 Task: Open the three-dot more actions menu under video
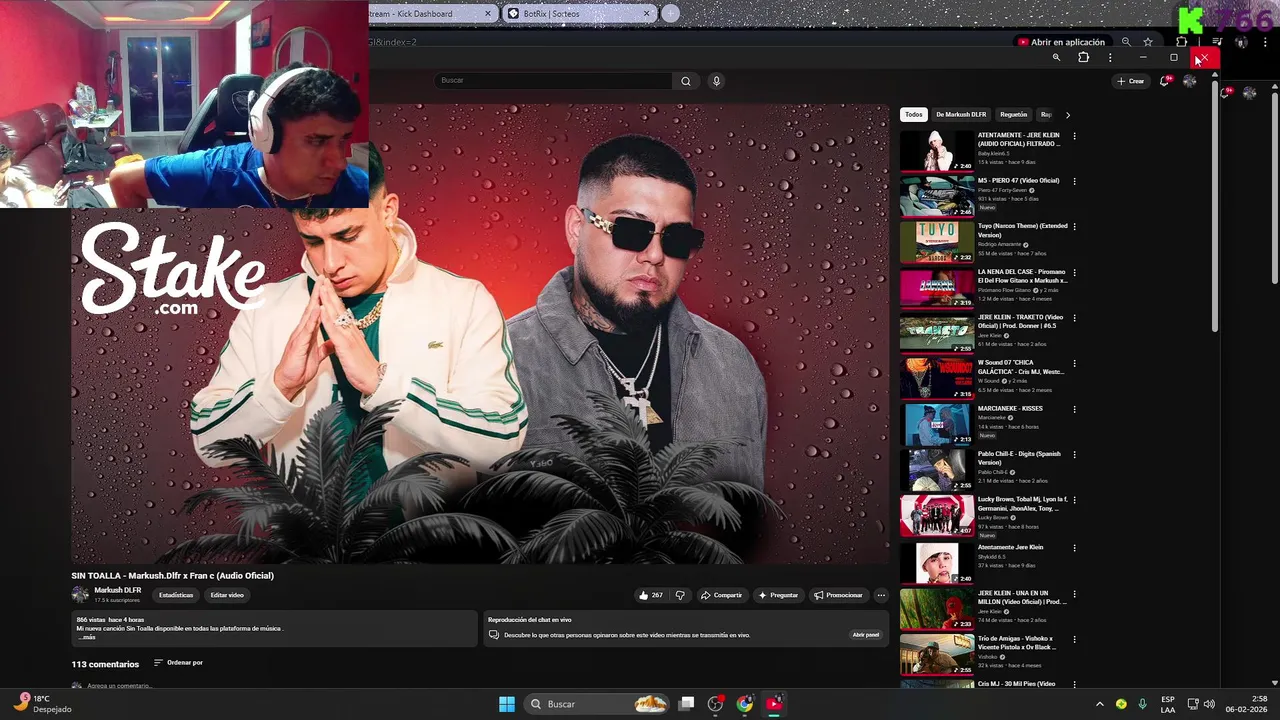(881, 595)
